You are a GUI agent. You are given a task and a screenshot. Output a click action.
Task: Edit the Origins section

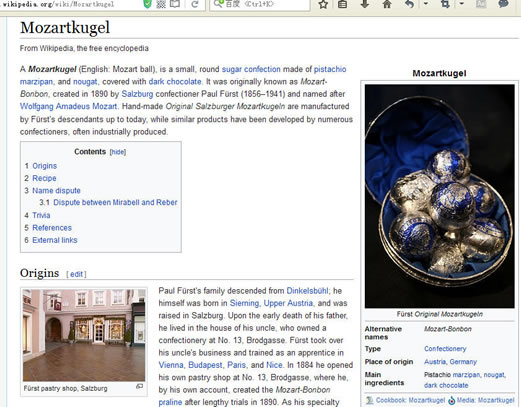click(76, 274)
